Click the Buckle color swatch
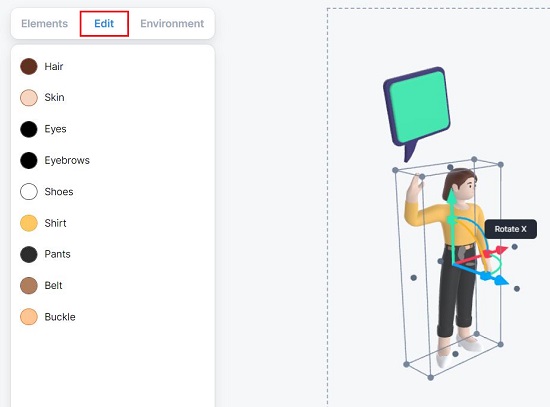The width and height of the screenshot is (550, 407). pyautogui.click(x=29, y=317)
